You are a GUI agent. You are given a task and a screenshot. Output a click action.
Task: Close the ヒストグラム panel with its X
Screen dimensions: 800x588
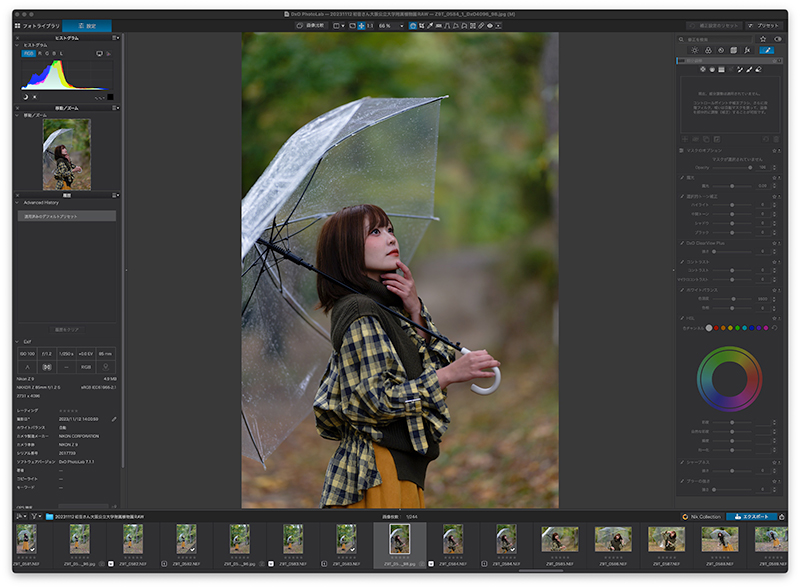(x=17, y=38)
